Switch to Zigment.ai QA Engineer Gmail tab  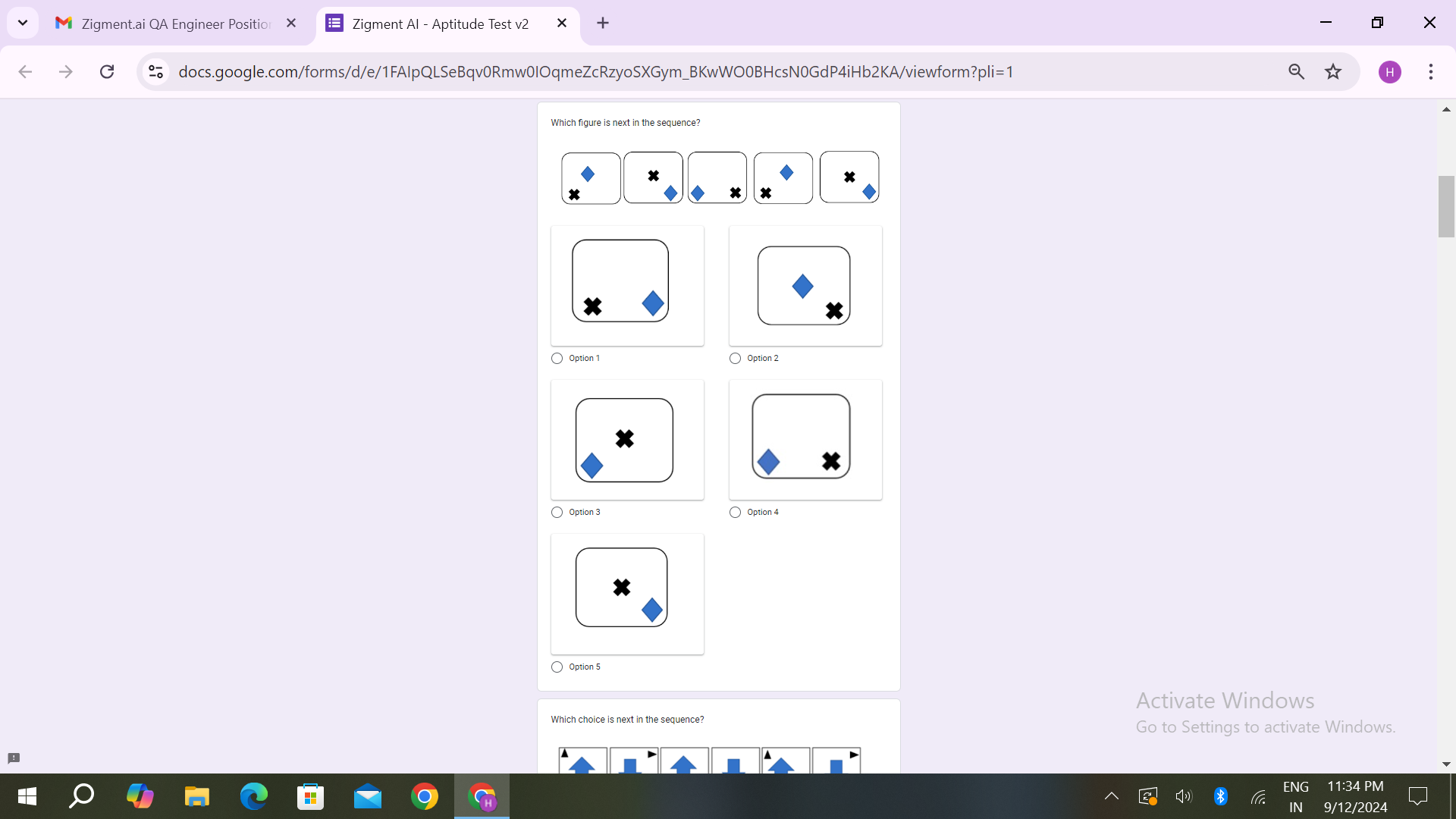click(174, 24)
